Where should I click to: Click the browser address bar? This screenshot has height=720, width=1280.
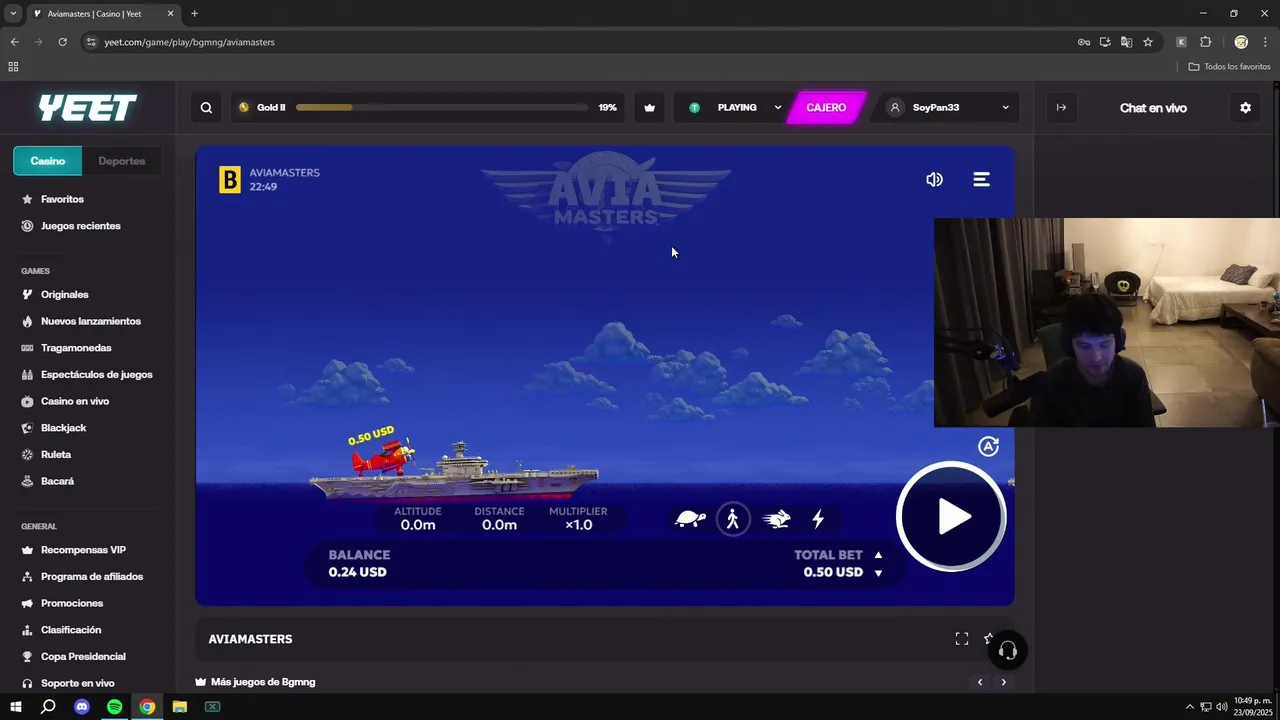[x=580, y=42]
